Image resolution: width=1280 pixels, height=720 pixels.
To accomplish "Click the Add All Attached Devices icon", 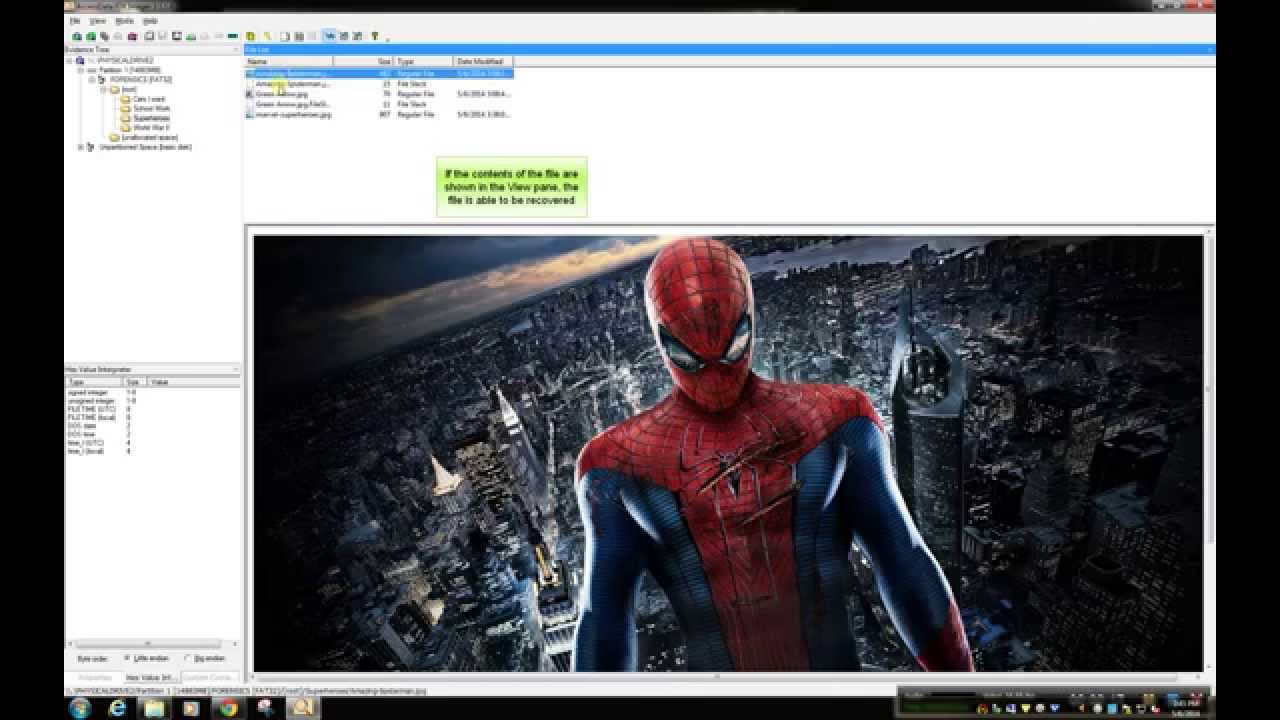I will [x=91, y=36].
